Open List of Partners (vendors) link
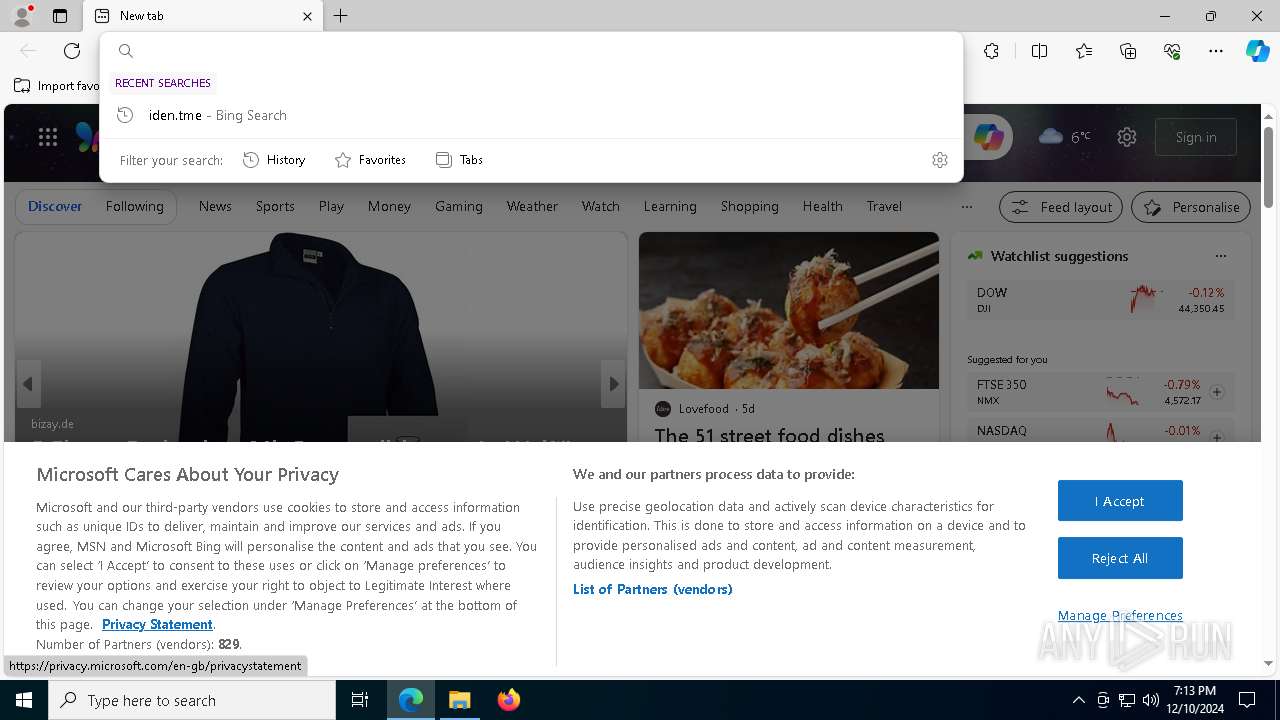The height and width of the screenshot is (720, 1280). pyautogui.click(x=653, y=589)
